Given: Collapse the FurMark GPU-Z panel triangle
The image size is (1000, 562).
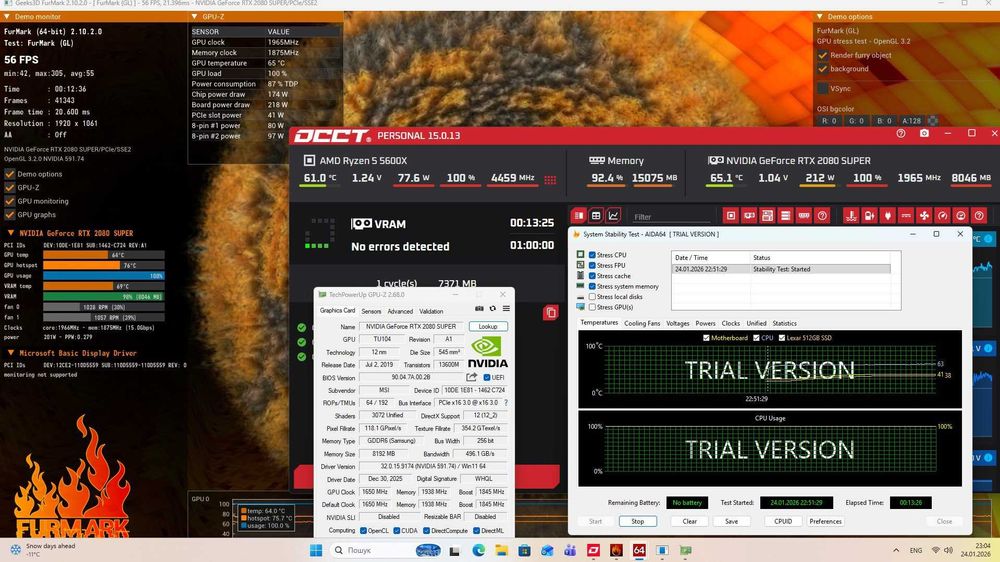Looking at the screenshot, I should pos(195,17).
